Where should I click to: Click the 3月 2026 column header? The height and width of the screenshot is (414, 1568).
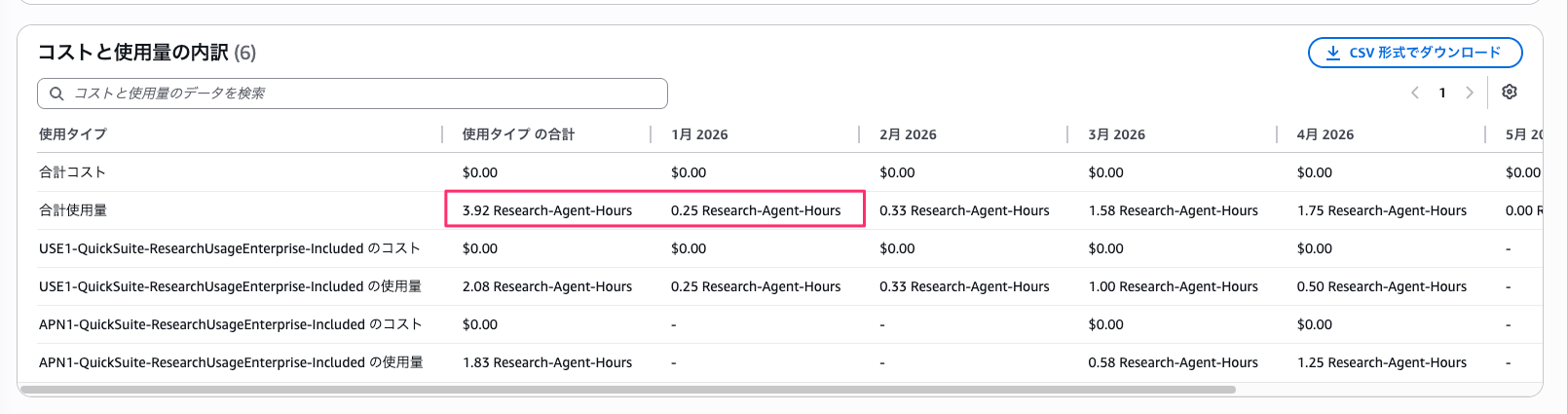[1116, 134]
